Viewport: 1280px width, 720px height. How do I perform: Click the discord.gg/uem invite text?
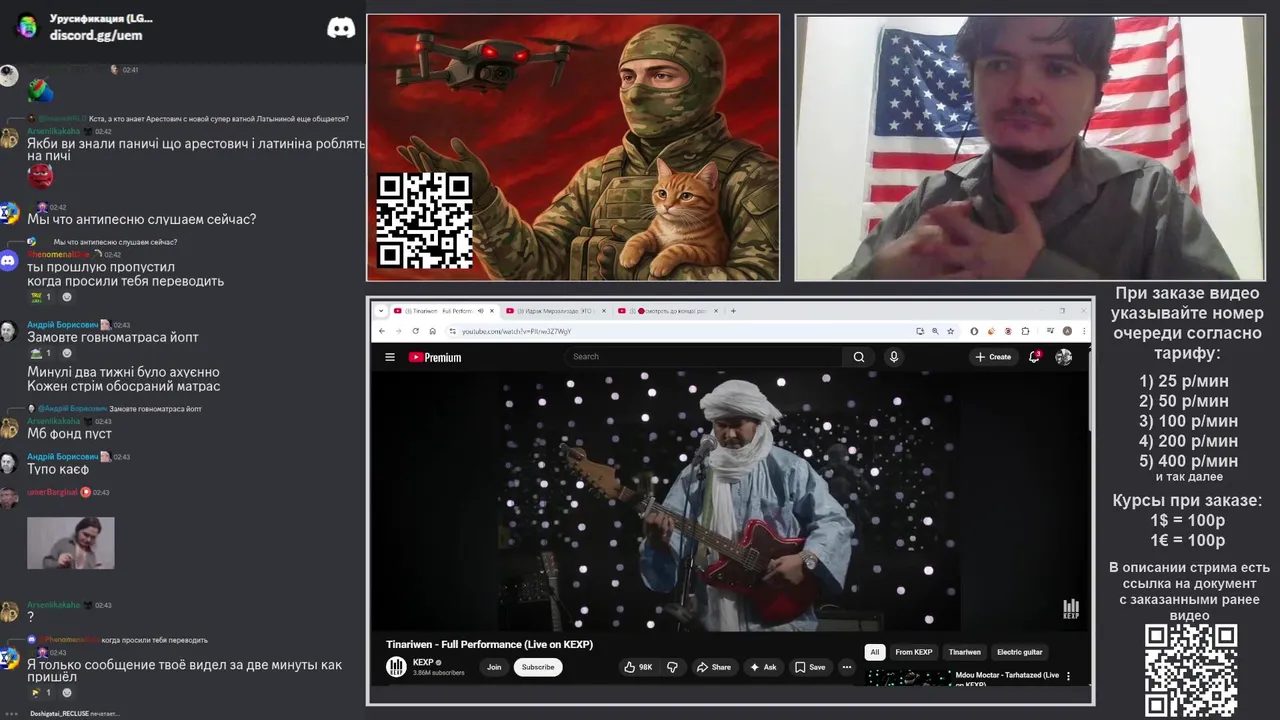click(x=96, y=35)
